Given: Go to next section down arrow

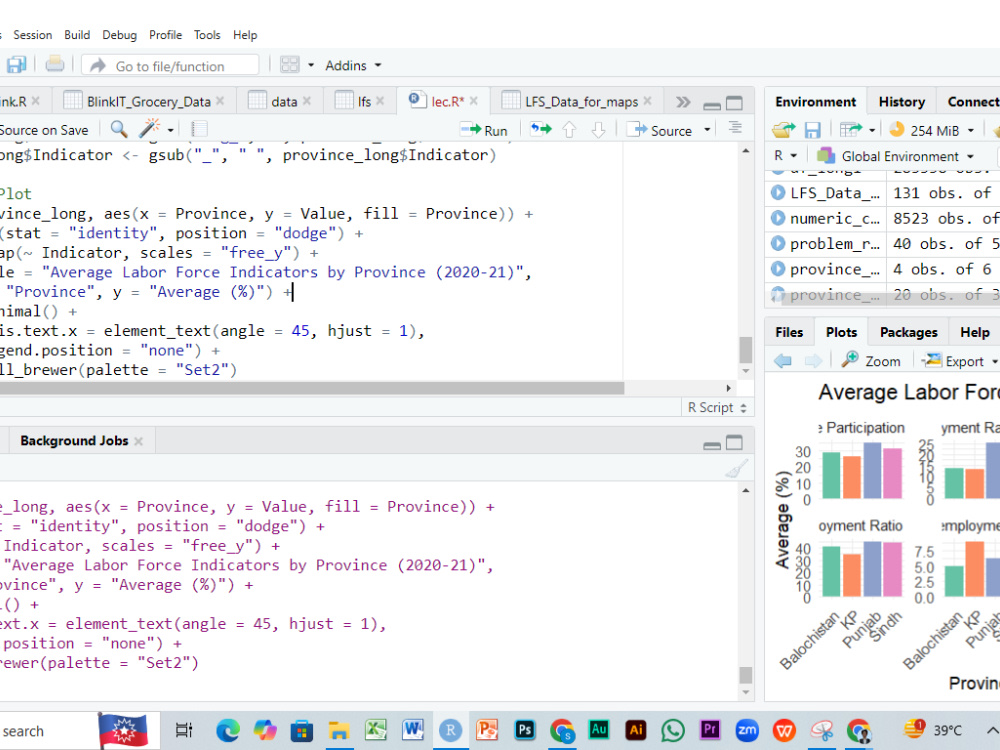Looking at the screenshot, I should pos(598,131).
